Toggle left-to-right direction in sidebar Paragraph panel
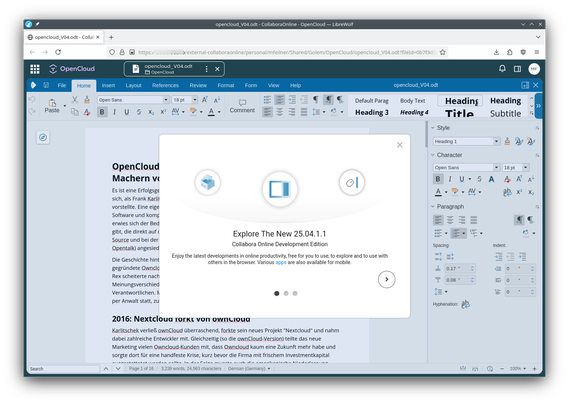569x405 pixels. tap(519, 220)
